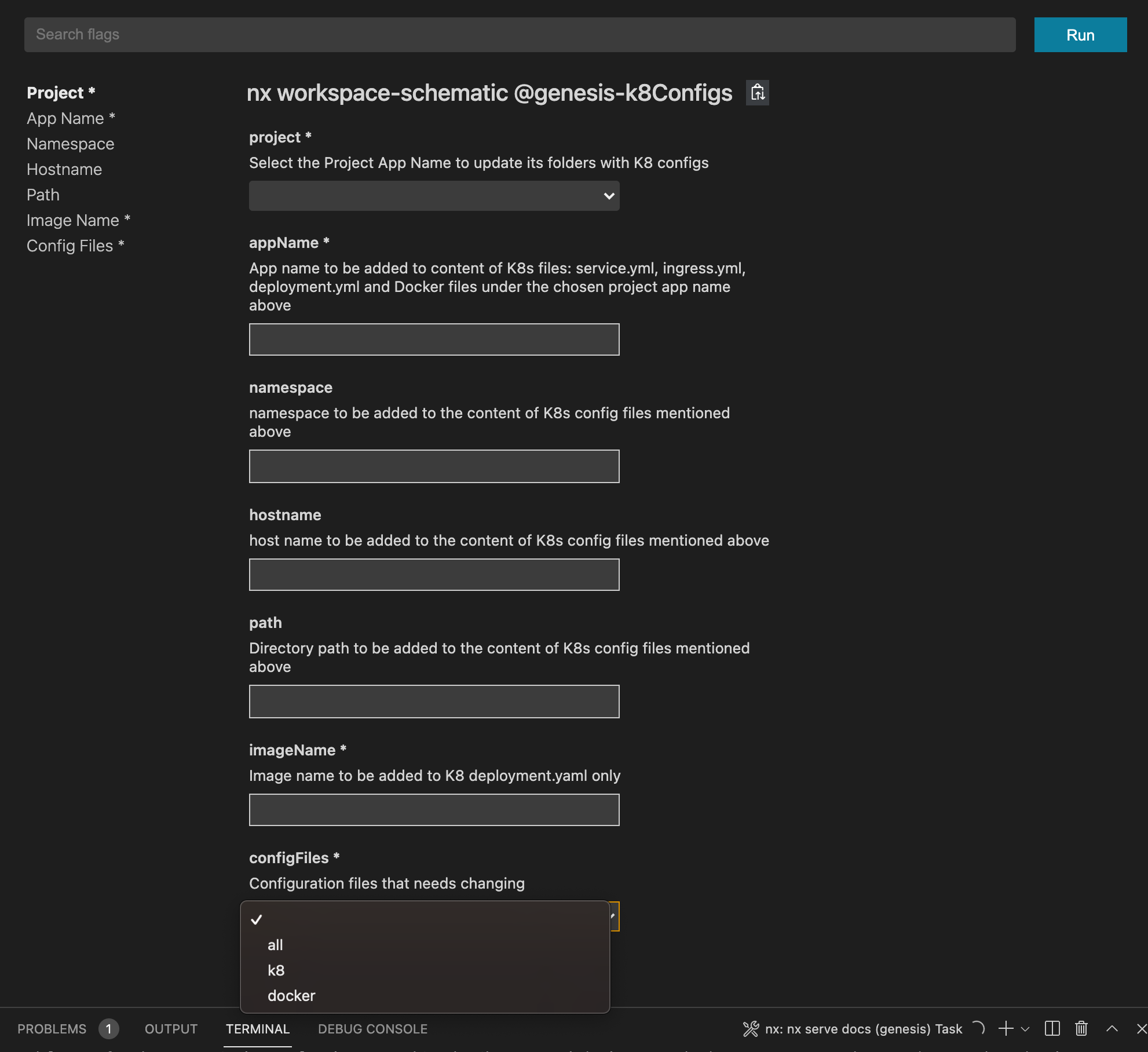Viewport: 1148px width, 1052px height.
Task: Click the copy command icon next to title
Action: point(757,92)
